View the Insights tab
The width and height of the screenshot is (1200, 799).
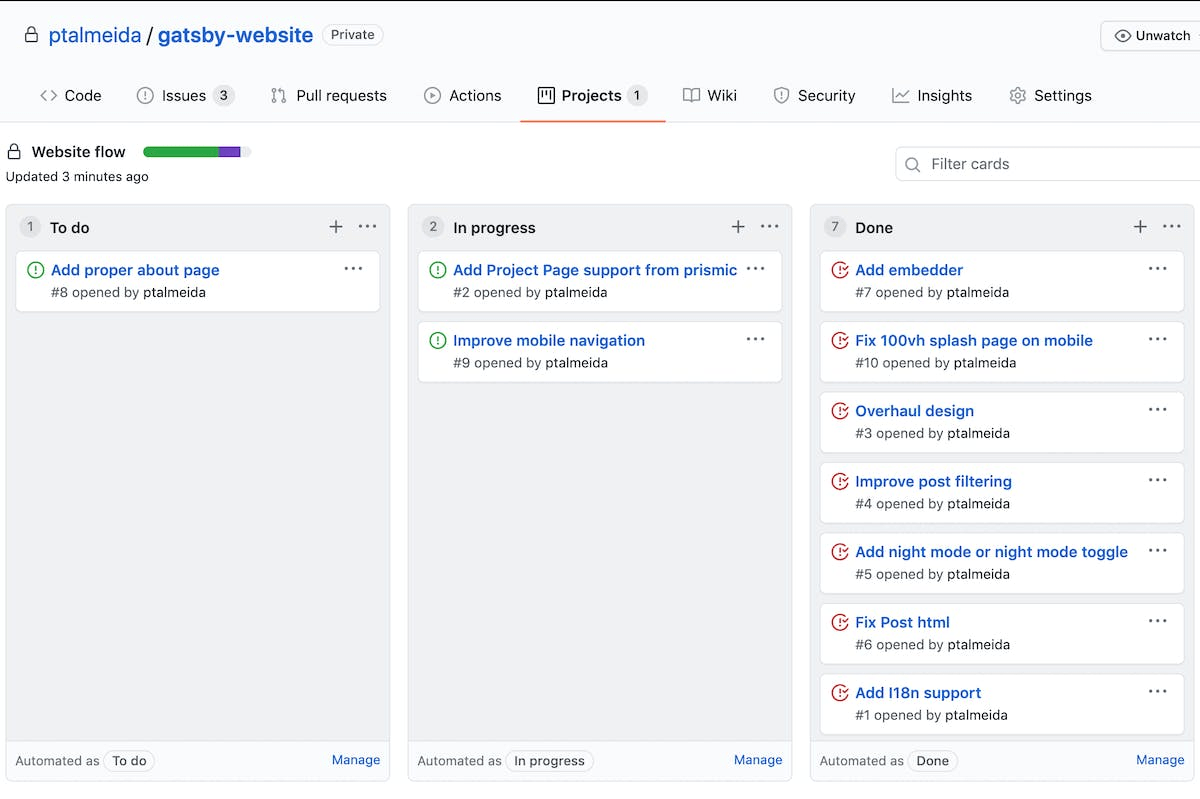[x=932, y=96]
